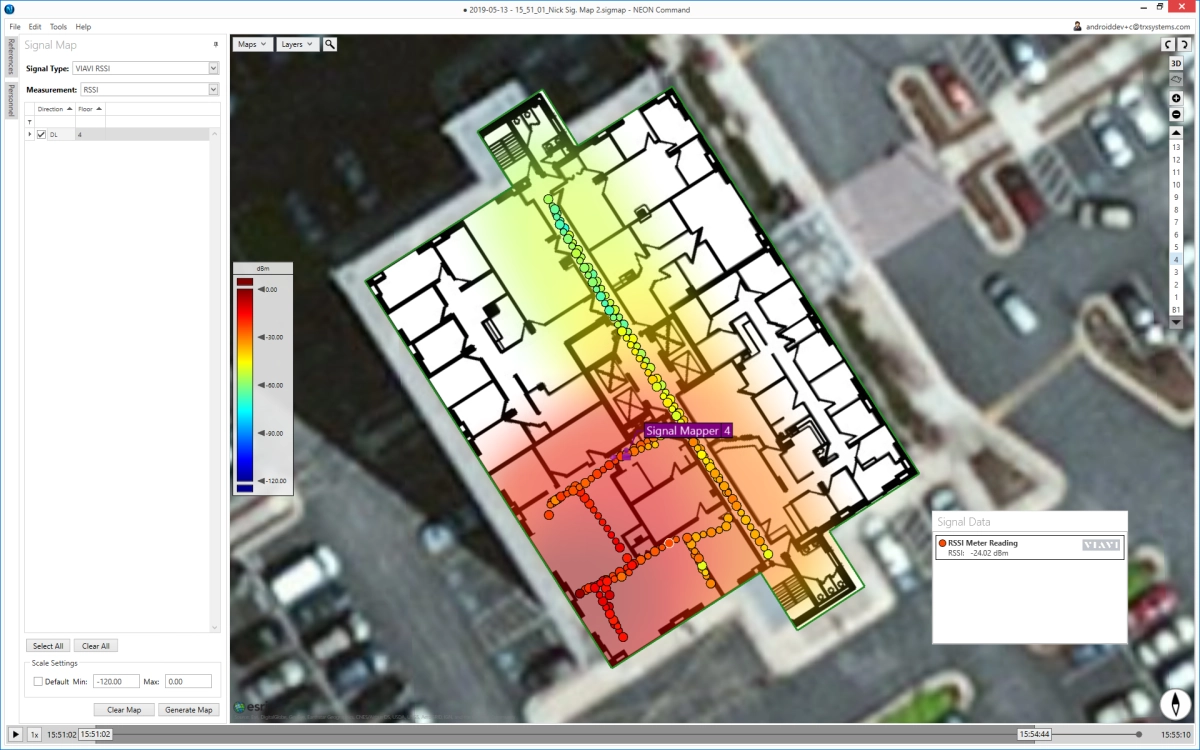Click the dBm legend top color swatch
1200x750 pixels.
tap(245, 281)
